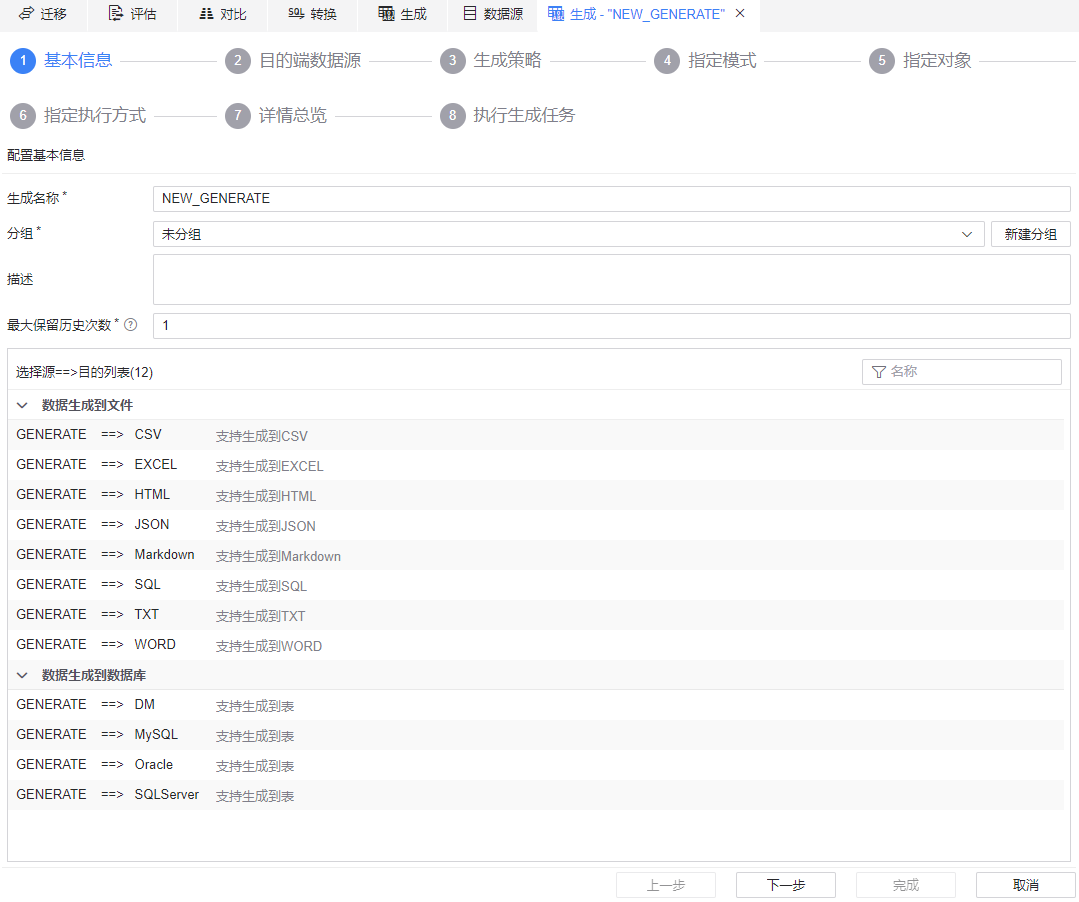Click the 上一步 button
This screenshot has height=902, width=1079.
pos(665,885)
